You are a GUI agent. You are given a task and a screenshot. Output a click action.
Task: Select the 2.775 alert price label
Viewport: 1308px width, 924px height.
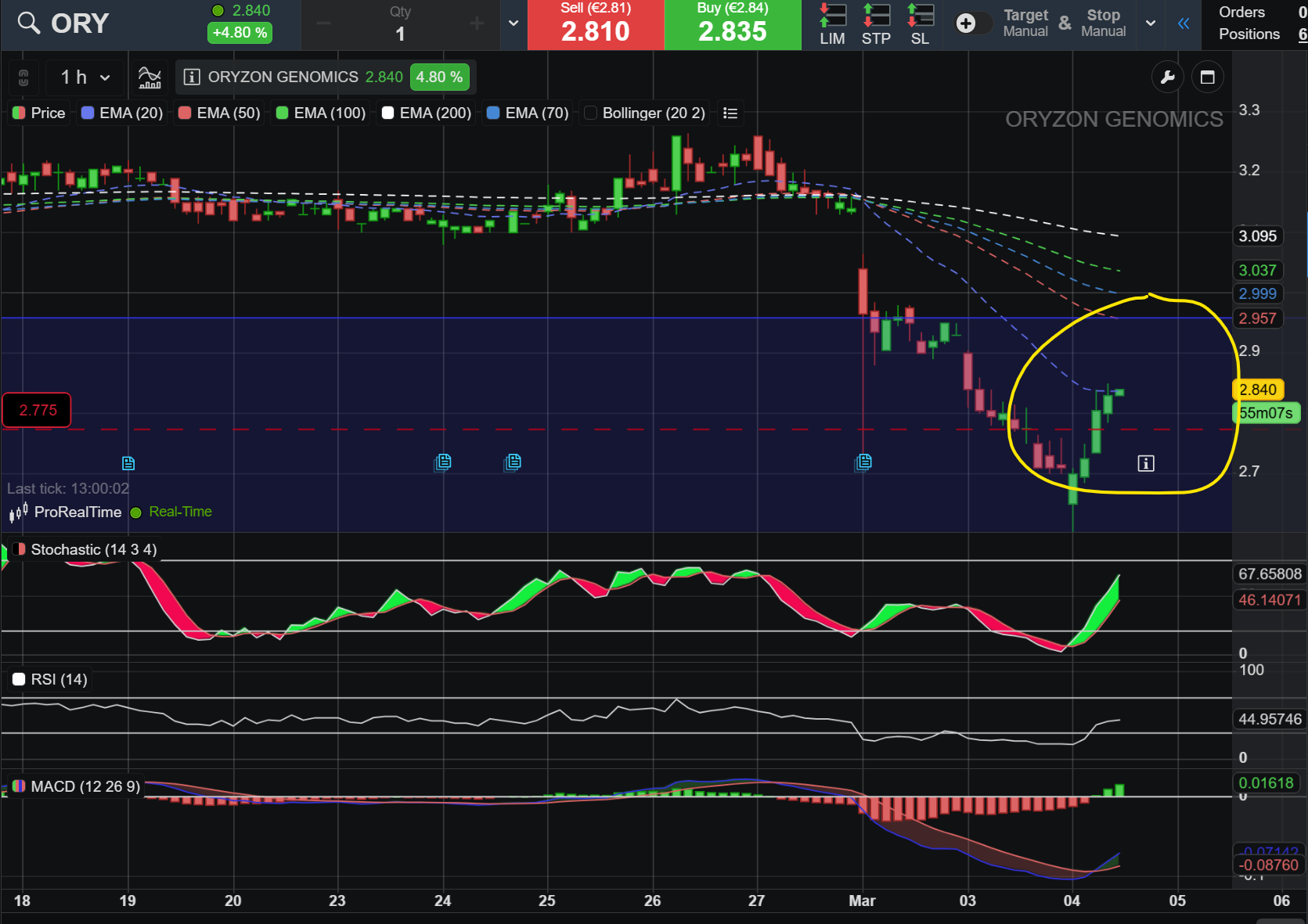click(38, 411)
